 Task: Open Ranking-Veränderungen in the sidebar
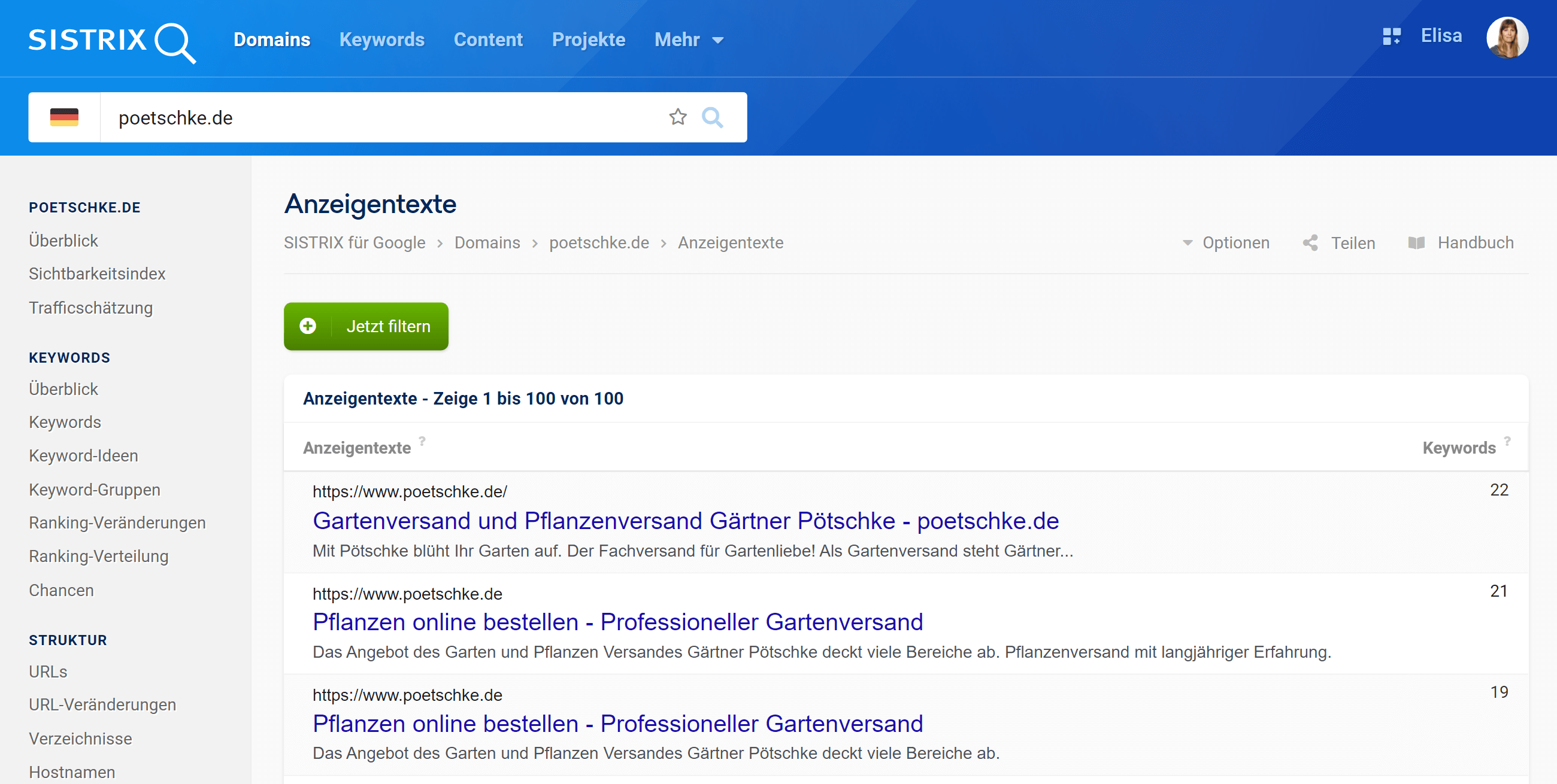[x=117, y=522]
